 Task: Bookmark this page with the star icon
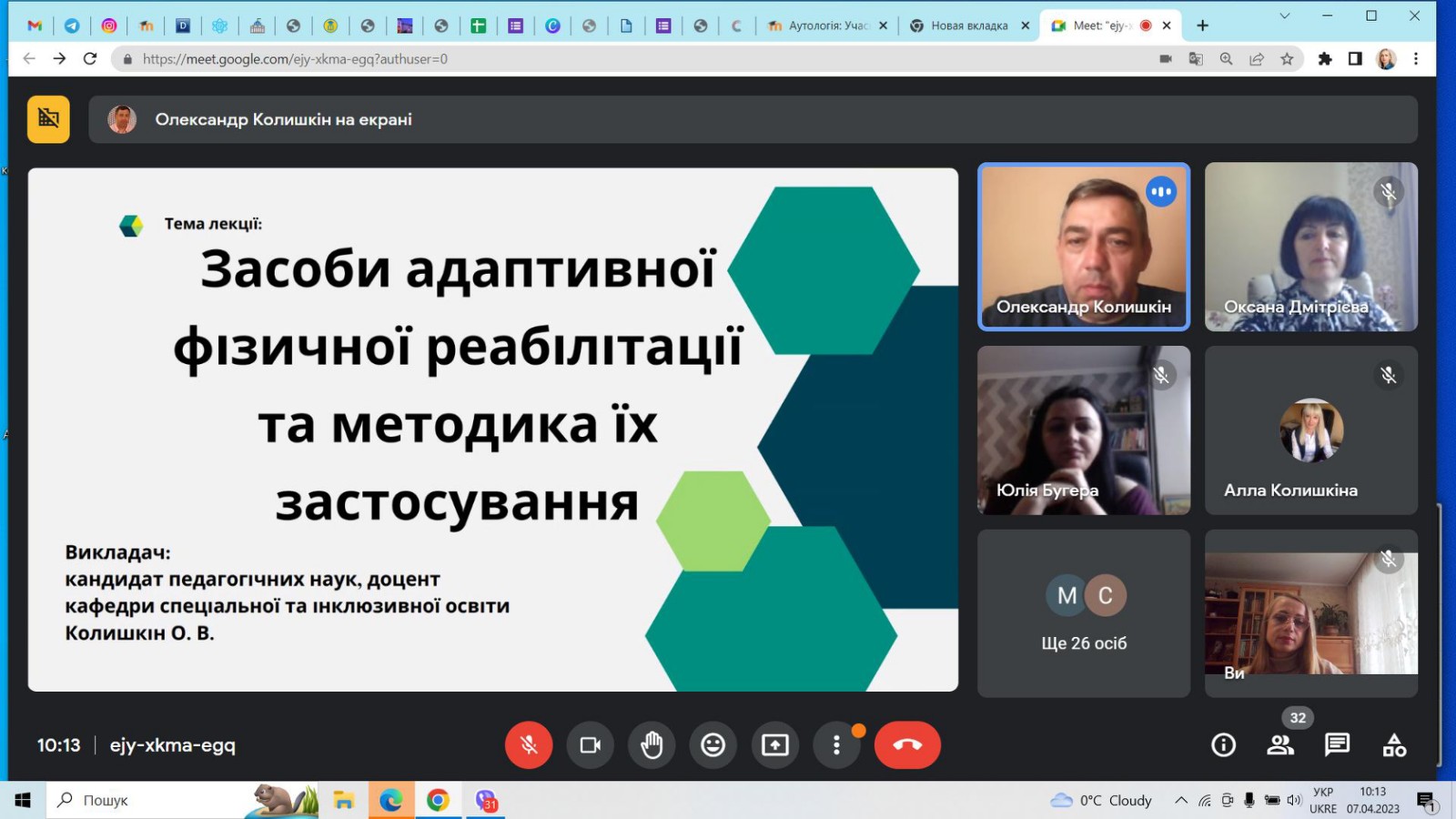coord(1287,59)
